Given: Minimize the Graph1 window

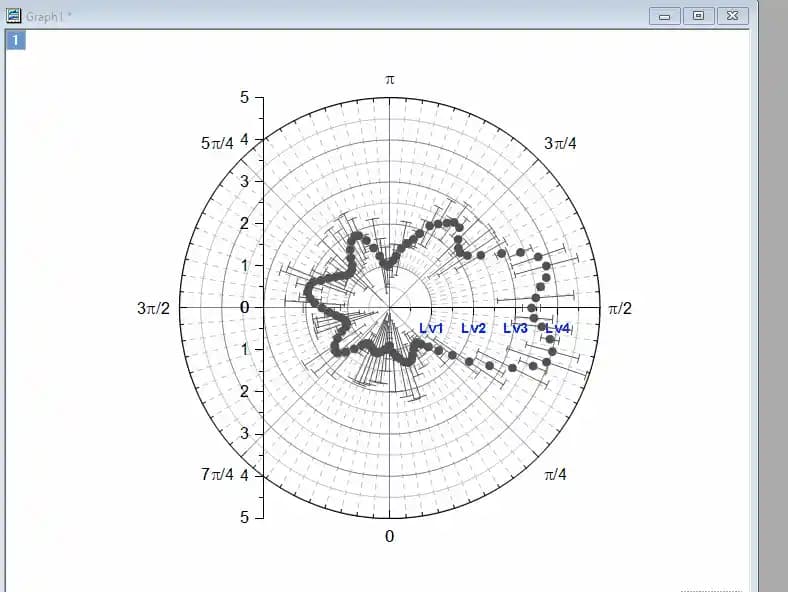Looking at the screenshot, I should 665,16.
